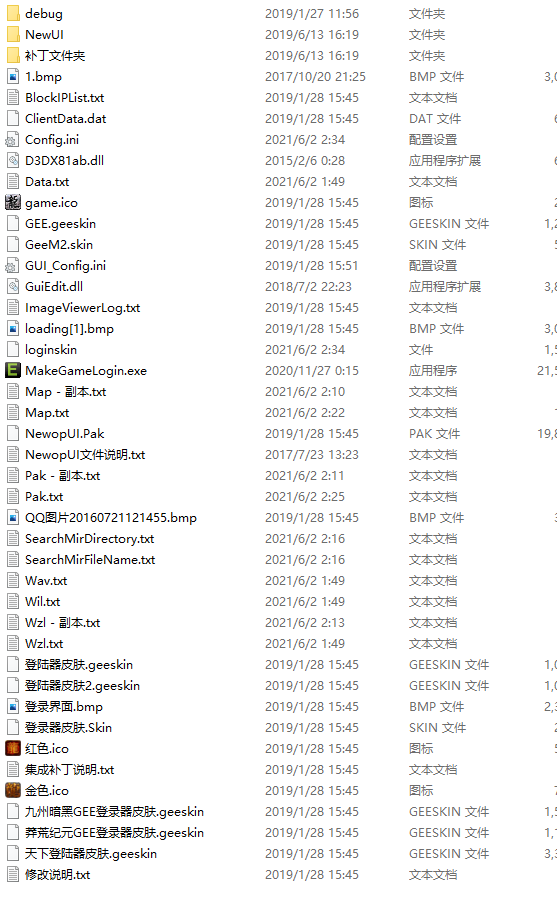Select the game.ico dragon icon
This screenshot has height=900, width=557.
coord(13,202)
